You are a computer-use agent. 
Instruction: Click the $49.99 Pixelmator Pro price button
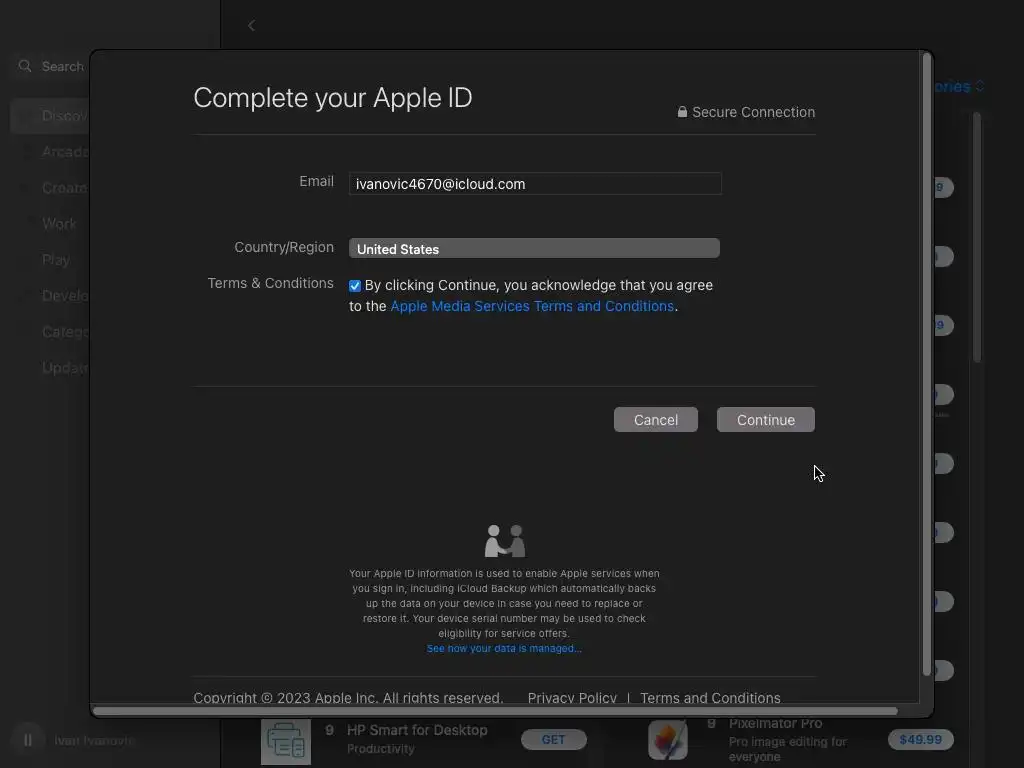920,739
